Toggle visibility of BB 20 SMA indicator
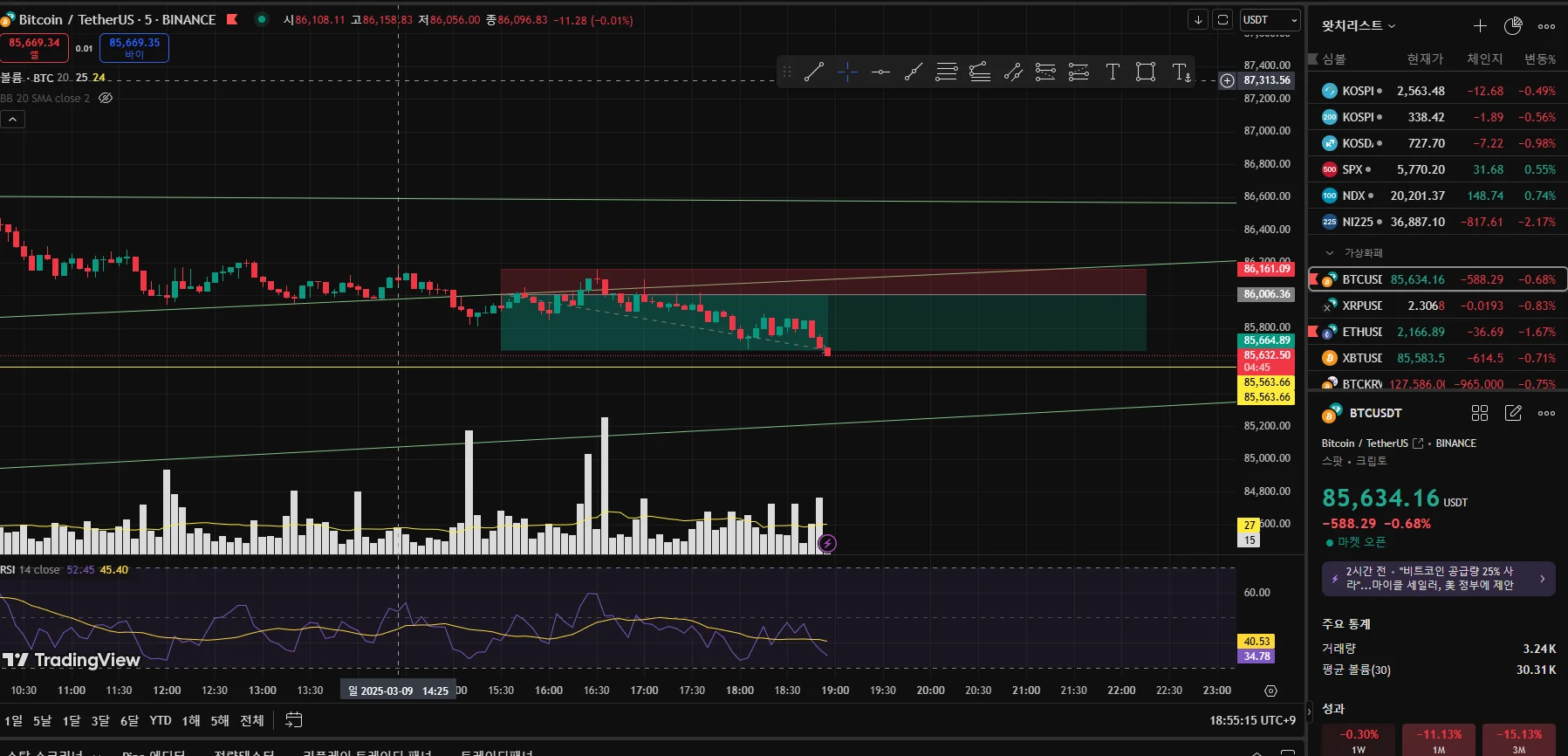Viewport: 1568px width, 756px height. click(106, 98)
